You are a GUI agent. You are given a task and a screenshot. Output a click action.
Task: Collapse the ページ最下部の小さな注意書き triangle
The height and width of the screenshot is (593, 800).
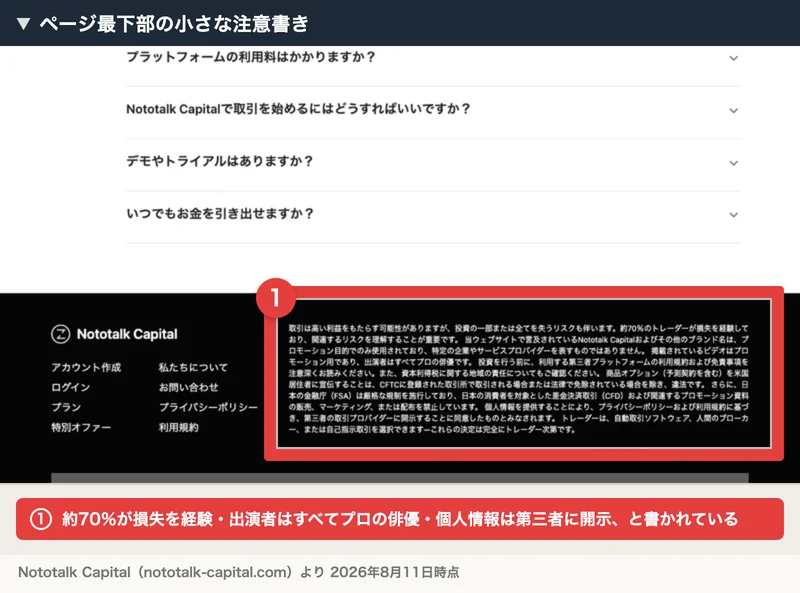23,23
